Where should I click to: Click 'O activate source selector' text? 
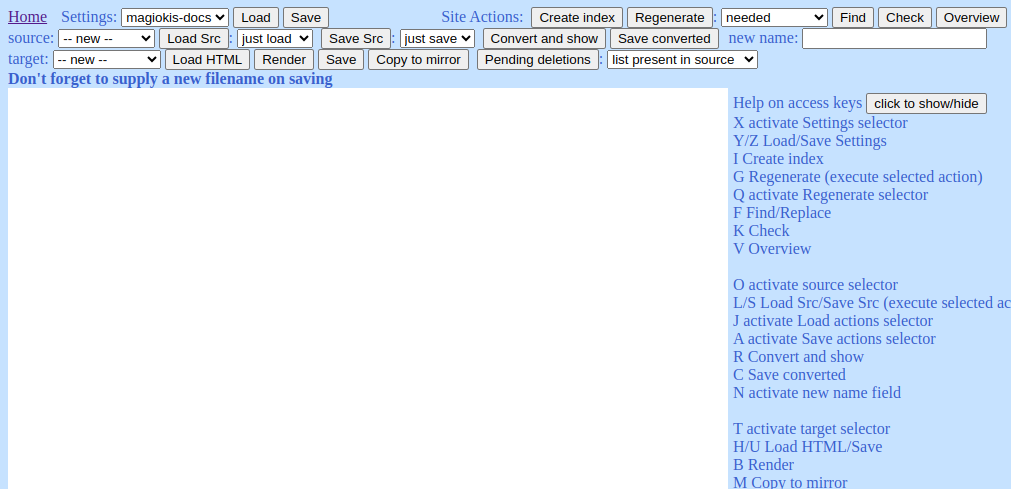[816, 285]
